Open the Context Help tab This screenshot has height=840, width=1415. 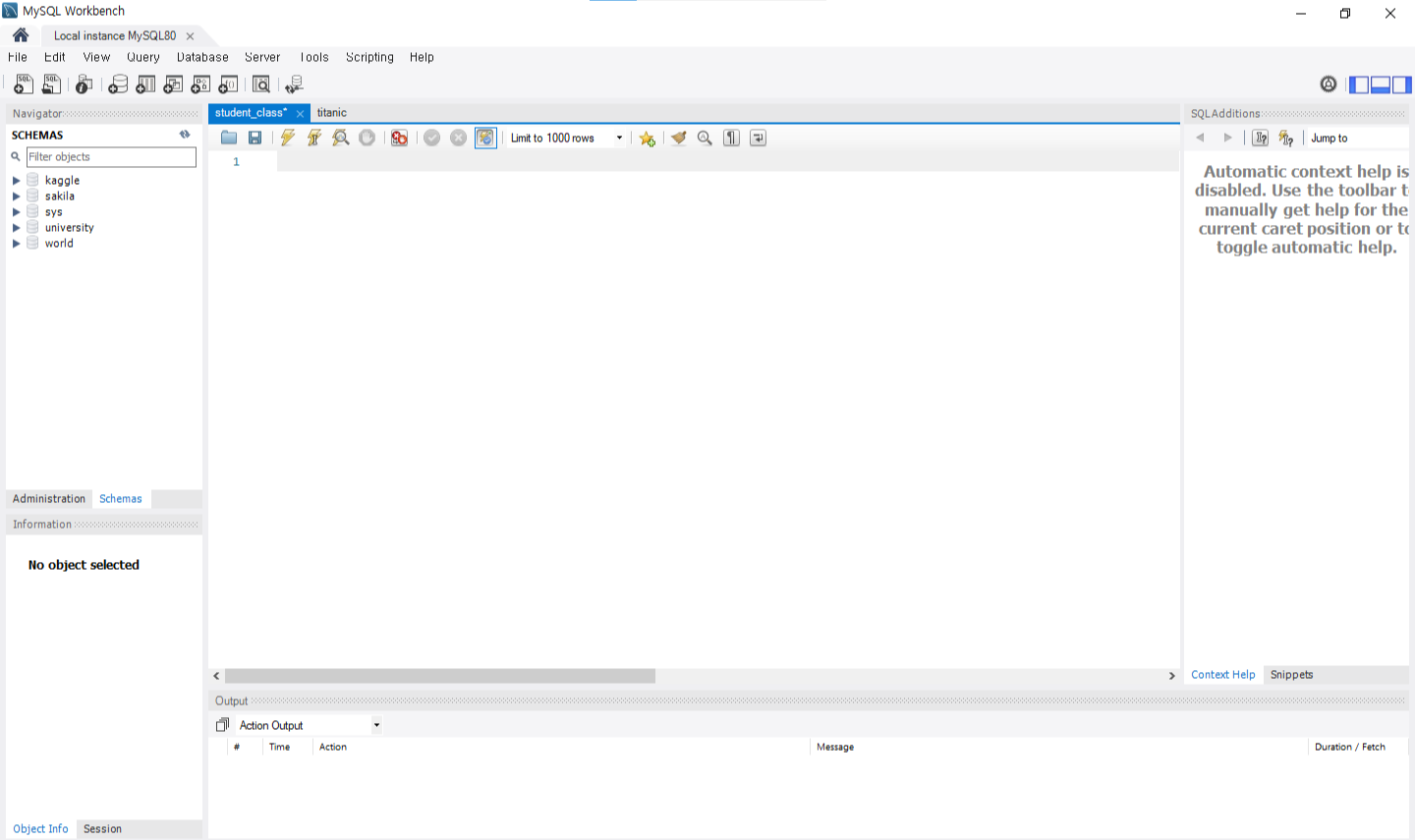point(1223,675)
